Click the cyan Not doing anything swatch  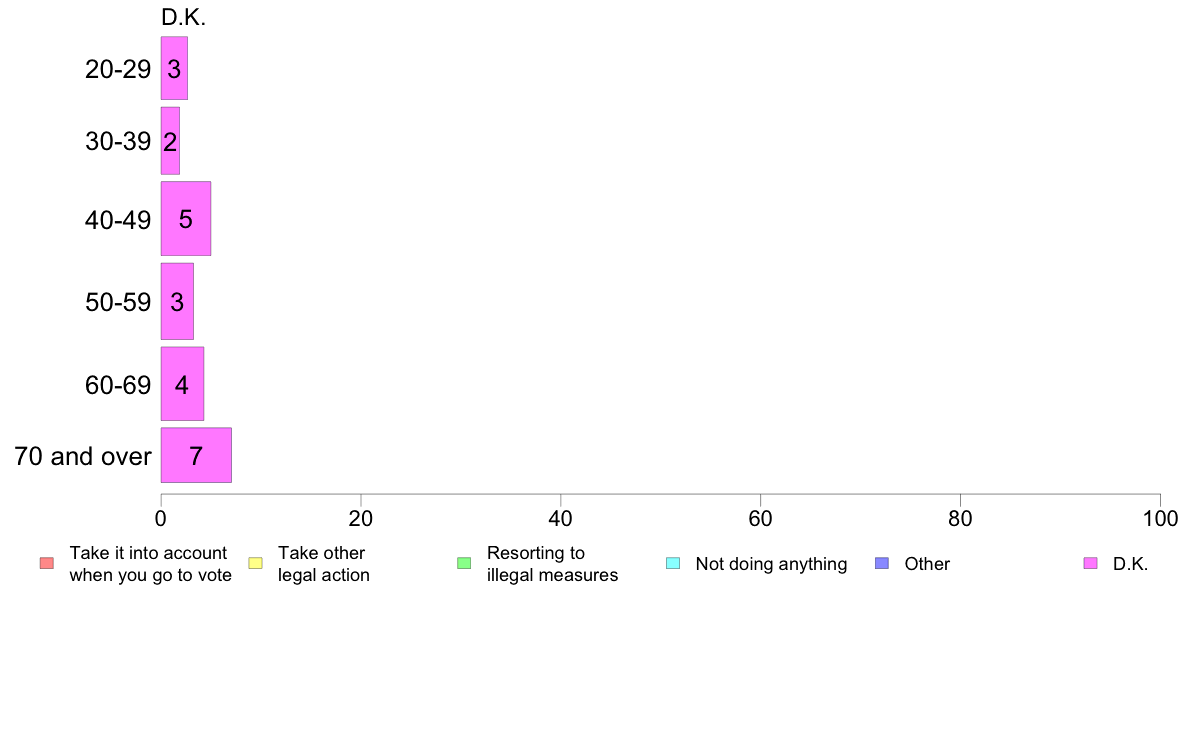point(673,563)
